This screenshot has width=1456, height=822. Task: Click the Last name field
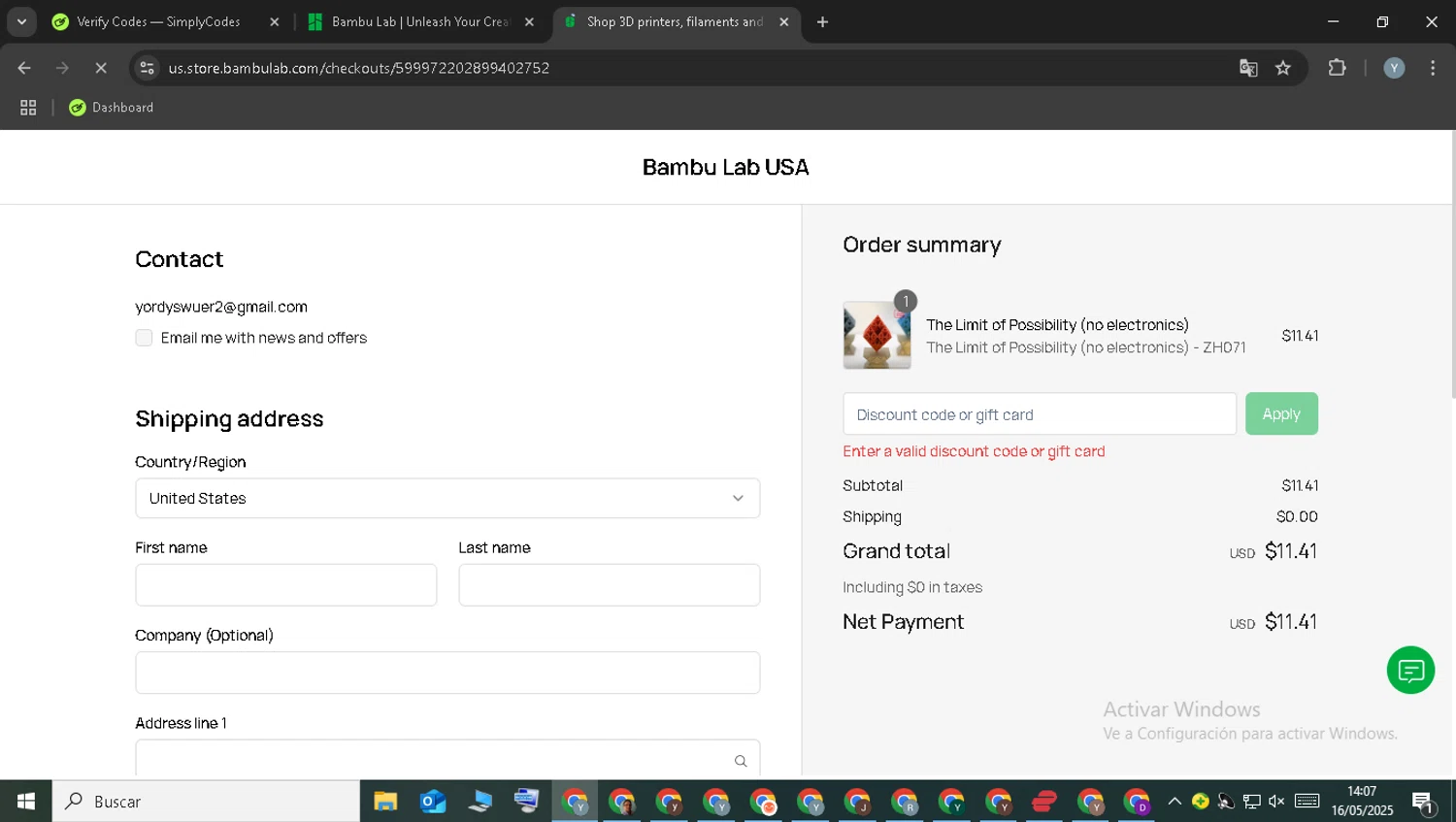click(610, 585)
